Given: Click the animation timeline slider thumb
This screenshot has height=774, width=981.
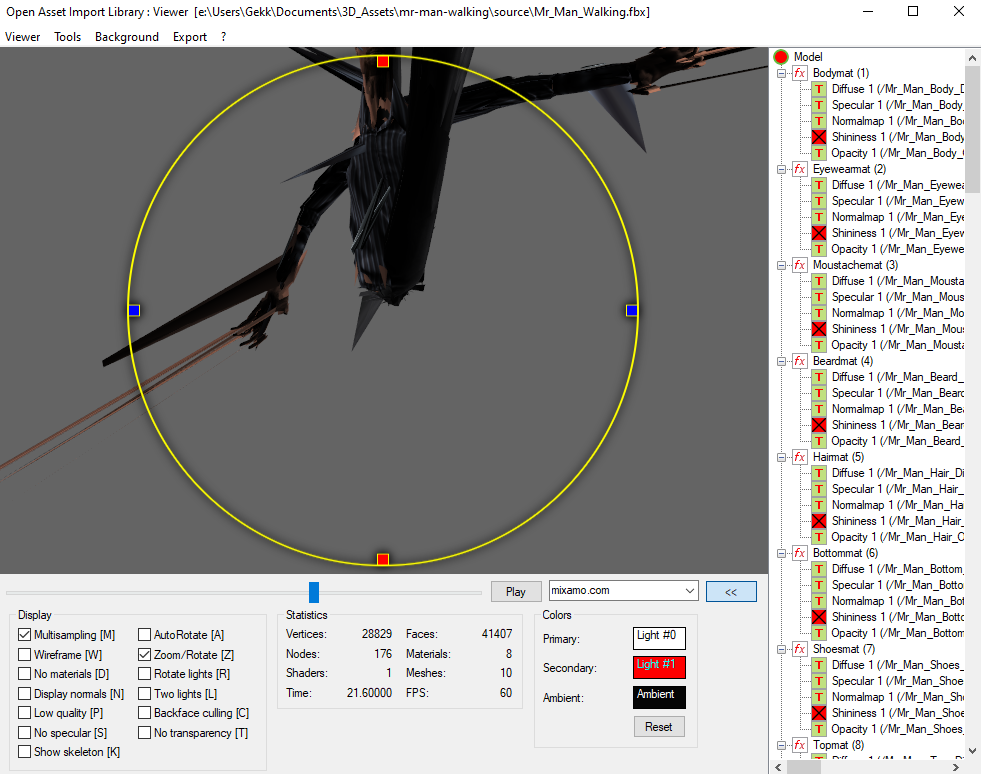Looking at the screenshot, I should point(314,592).
